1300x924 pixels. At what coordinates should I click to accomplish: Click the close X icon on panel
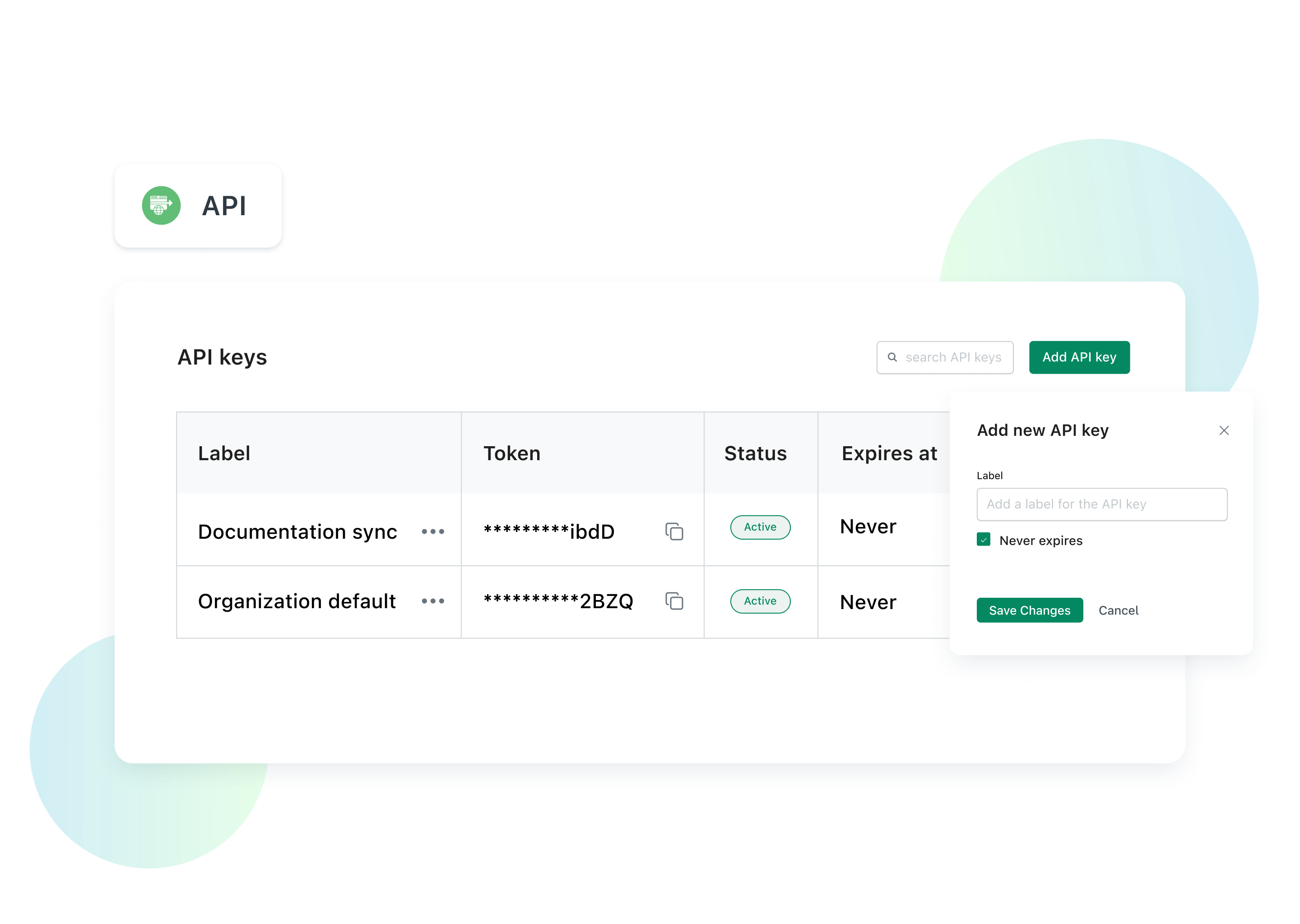[x=1224, y=430]
